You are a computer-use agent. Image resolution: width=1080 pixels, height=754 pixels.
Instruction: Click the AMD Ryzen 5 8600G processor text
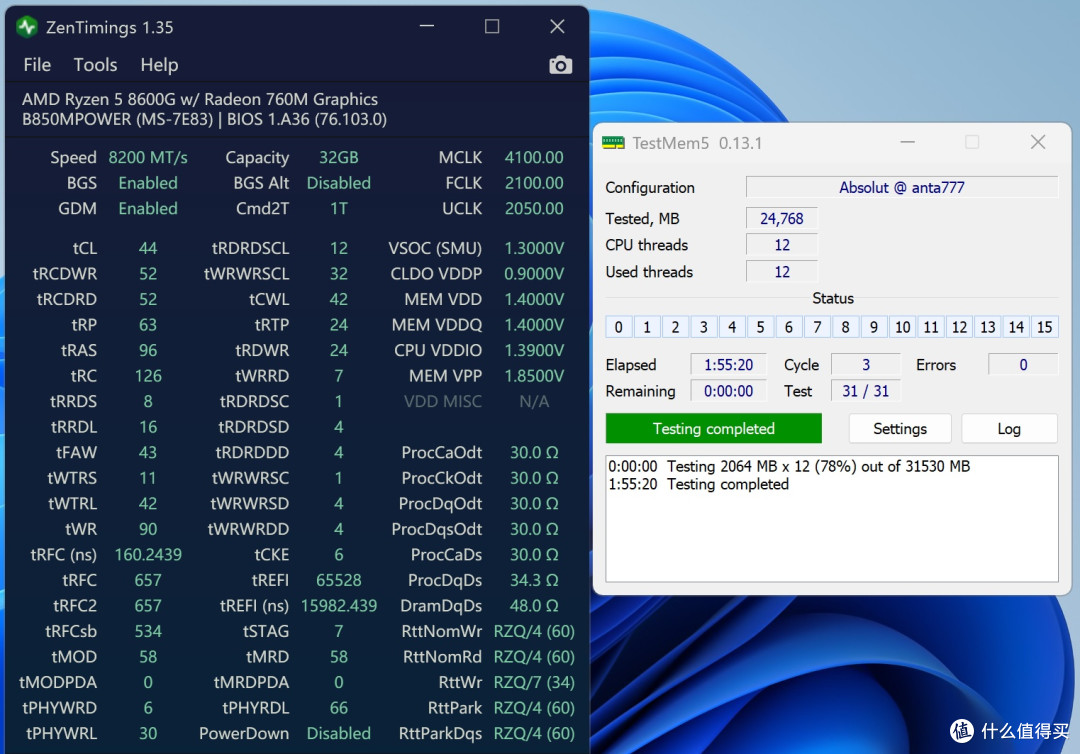(x=200, y=99)
